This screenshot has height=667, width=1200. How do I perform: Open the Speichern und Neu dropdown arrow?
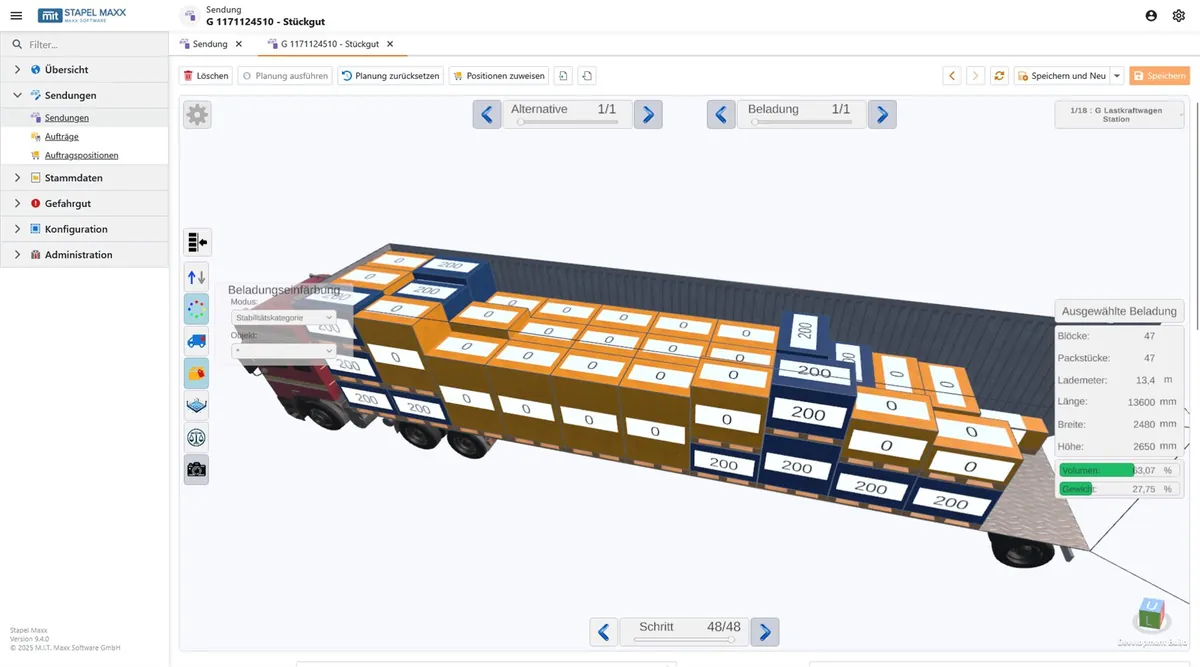1117,76
